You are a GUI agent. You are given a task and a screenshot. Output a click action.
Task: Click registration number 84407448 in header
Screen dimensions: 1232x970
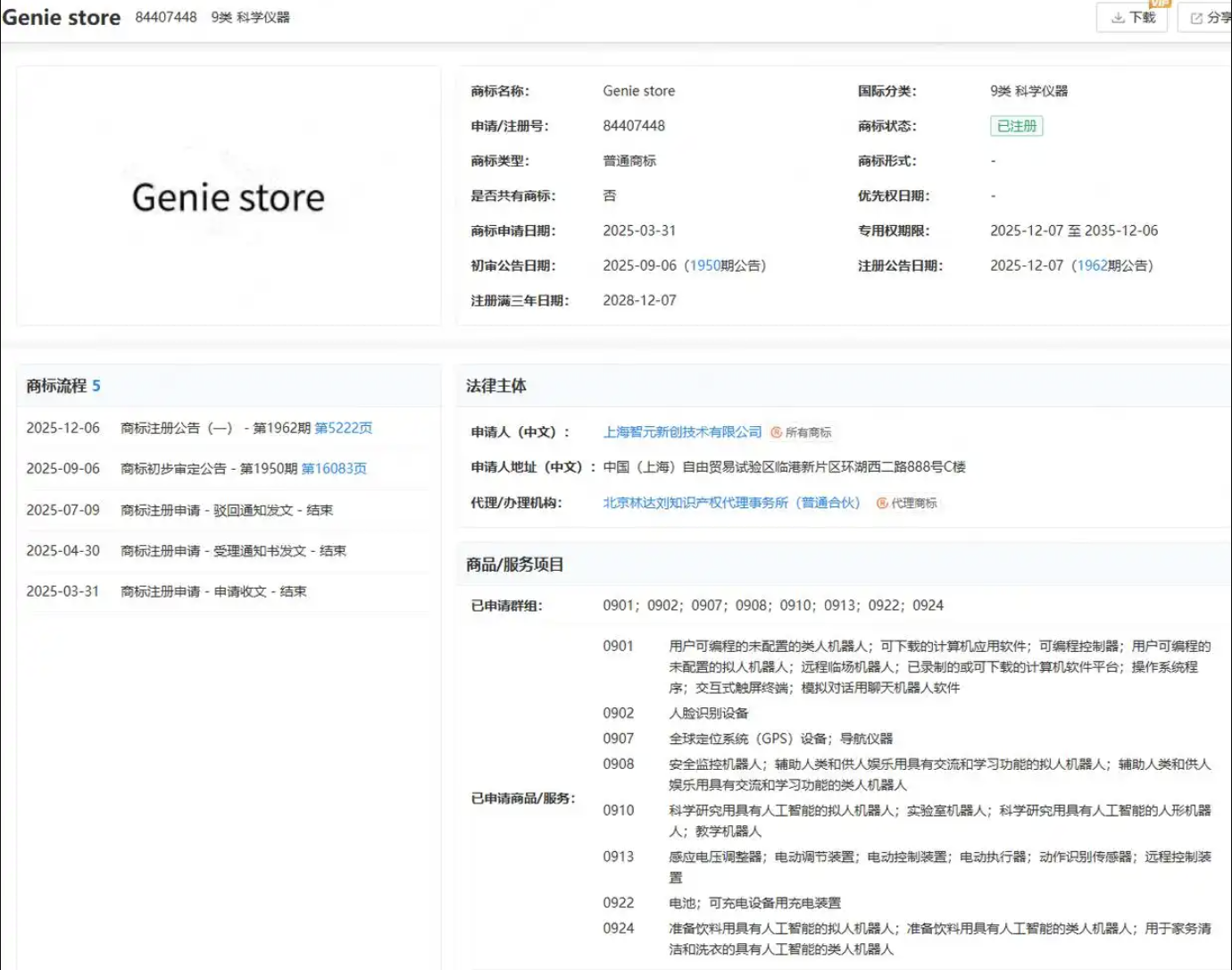tap(166, 16)
